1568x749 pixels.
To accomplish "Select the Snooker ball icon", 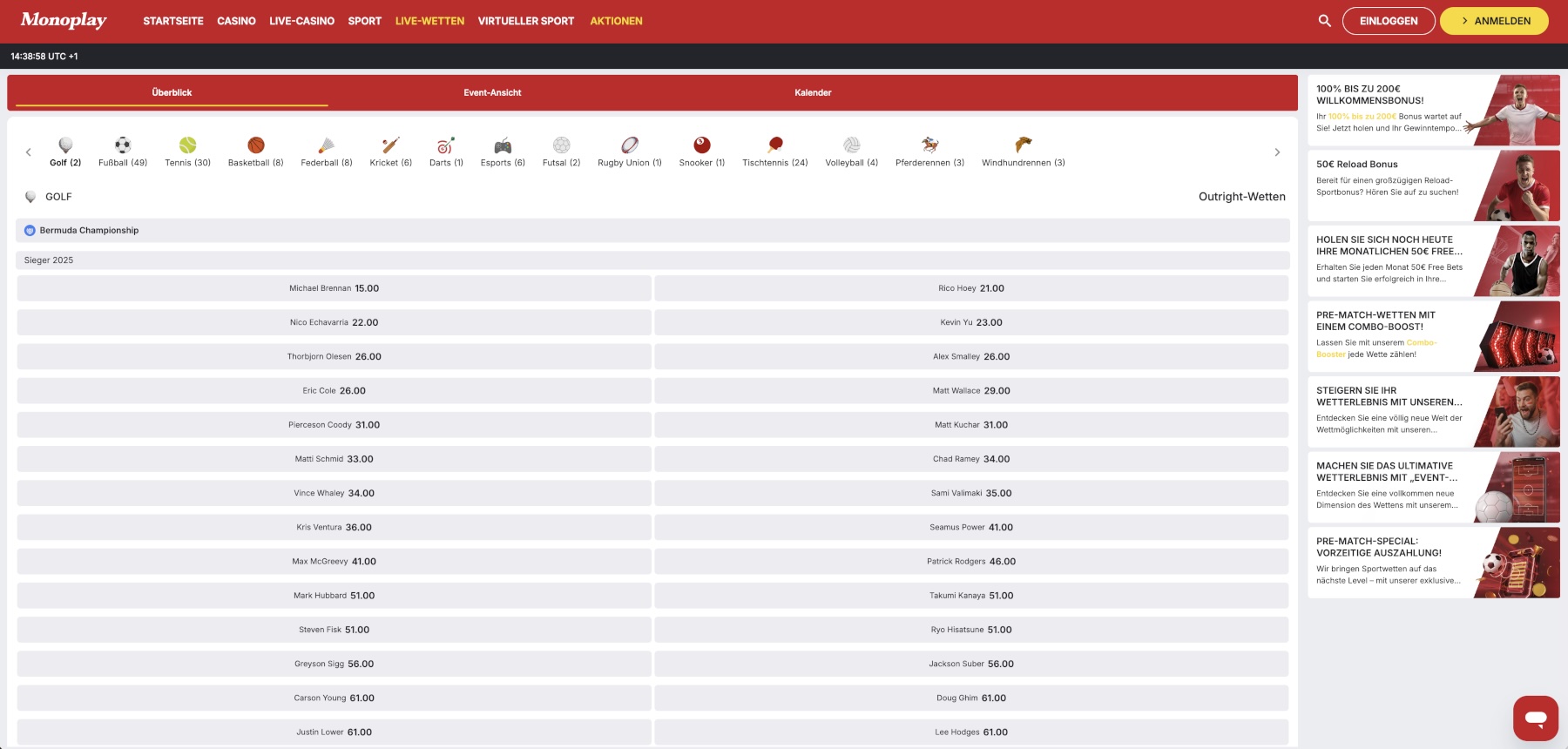I will (x=702, y=145).
